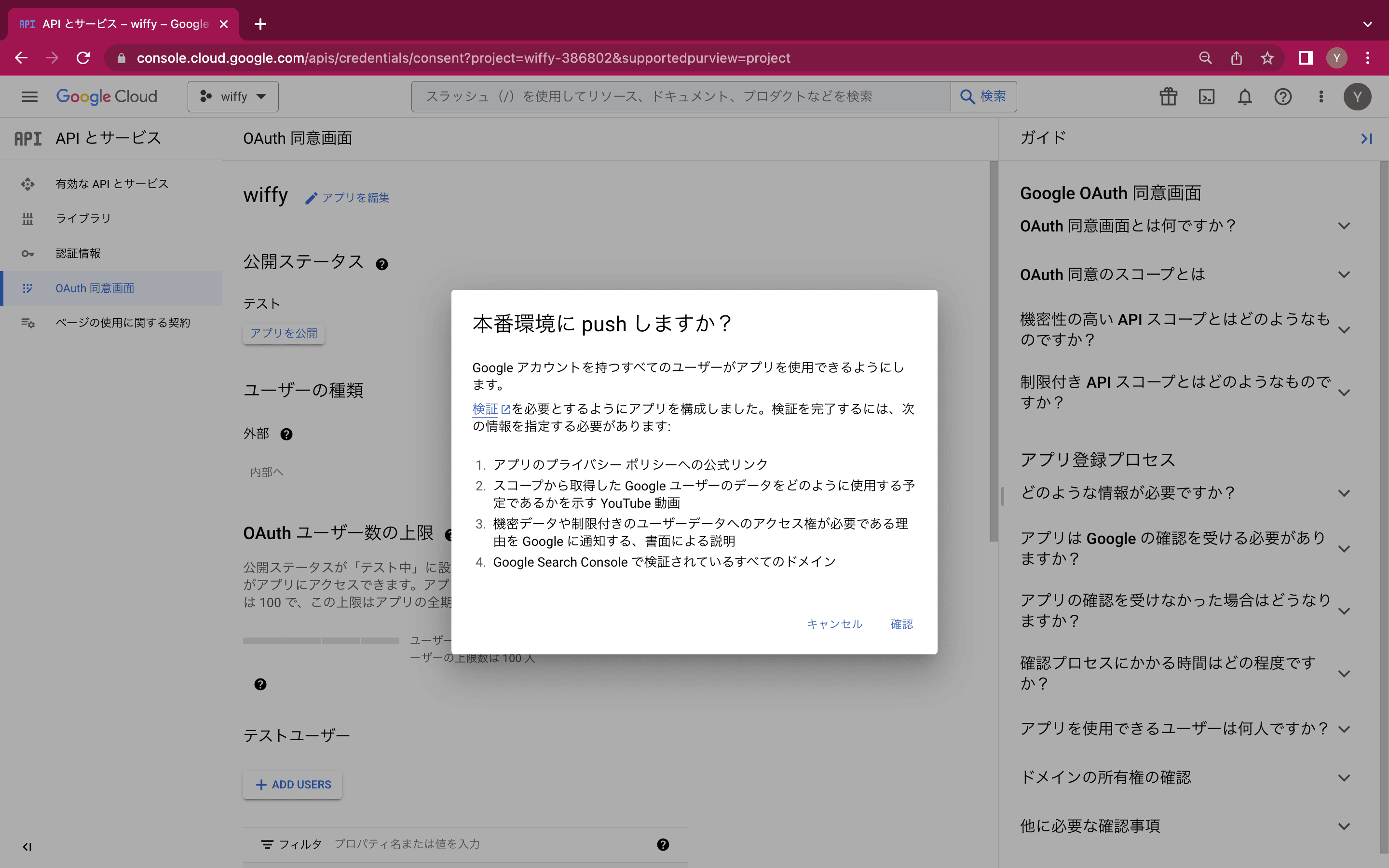Open 認証情報 in sidebar

[111, 253]
